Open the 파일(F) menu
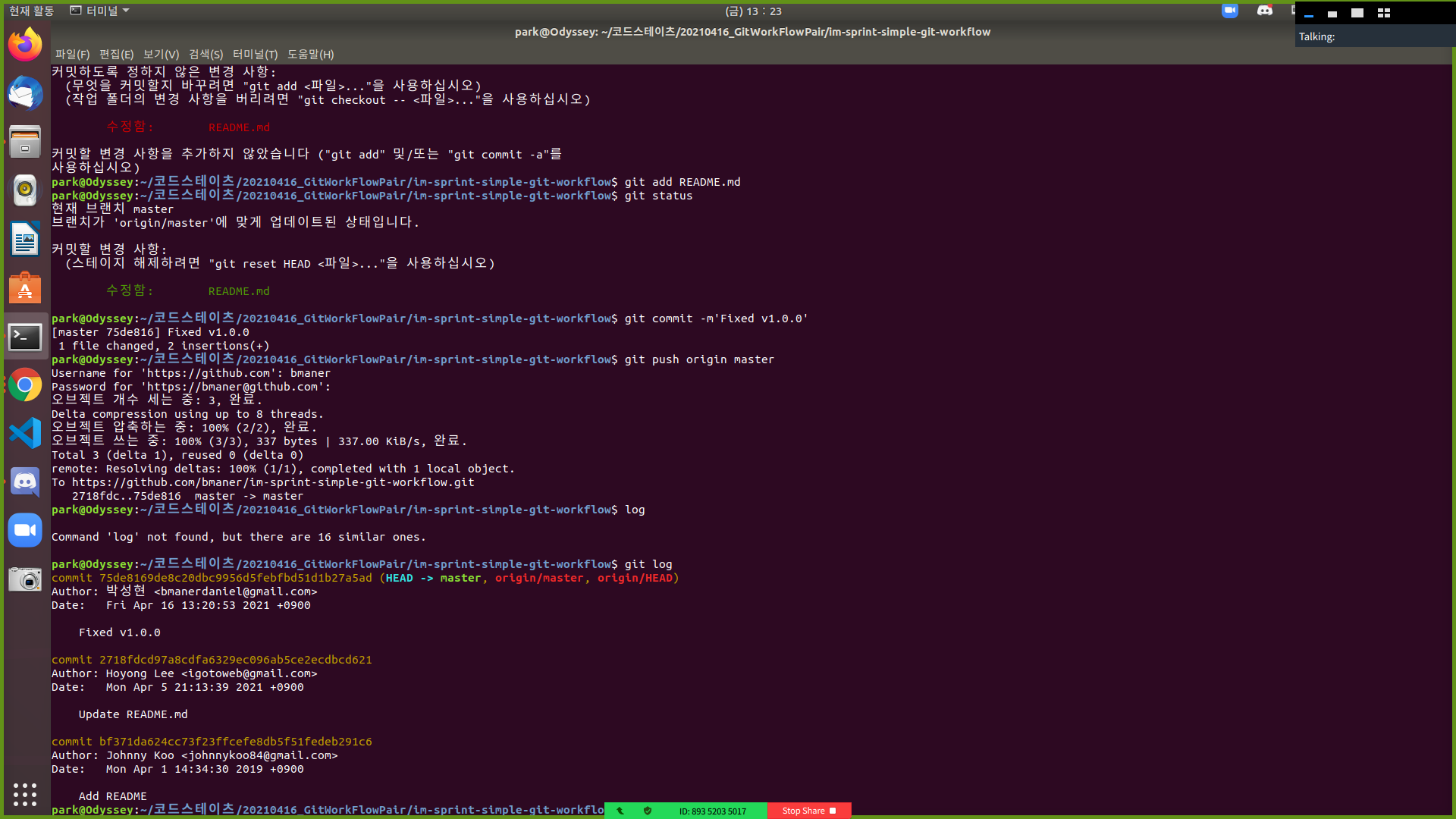This screenshot has height=819, width=1456. coord(72,55)
